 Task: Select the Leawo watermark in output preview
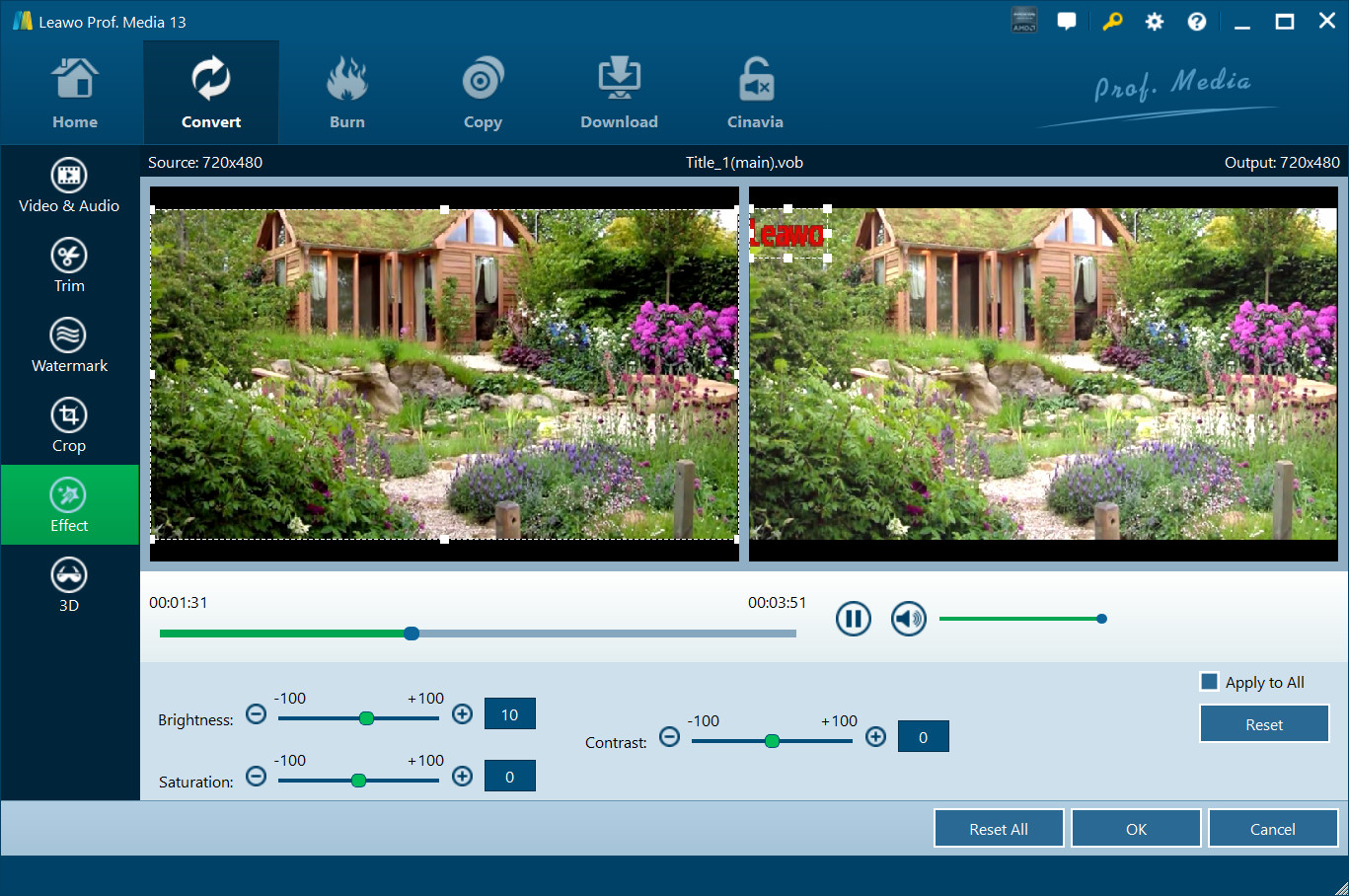(x=787, y=234)
